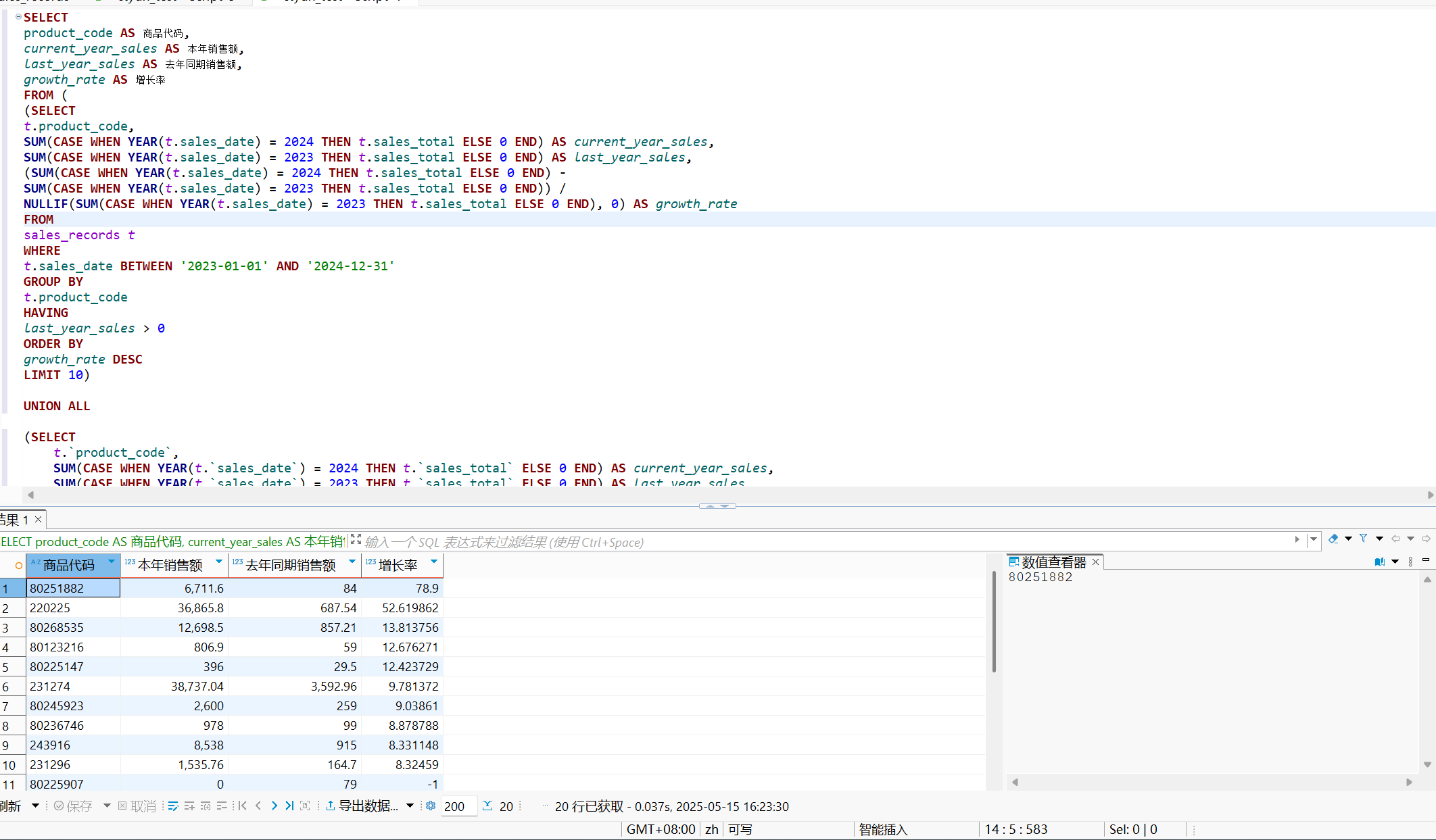Screen dimensions: 1436x840
Task: Go to next results page arrow
Action: point(274,806)
